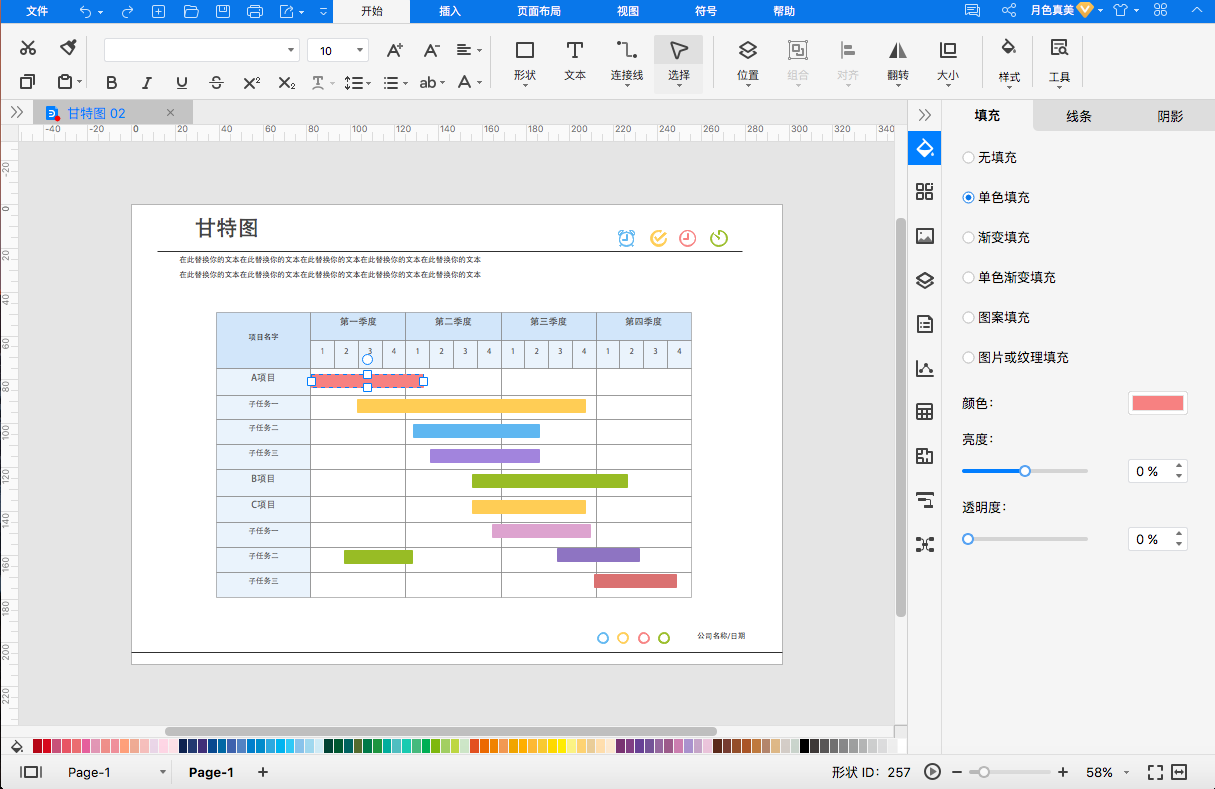1215x789 pixels.
Task: Expand the zoom percentage dropdown
Action: (x=1127, y=773)
